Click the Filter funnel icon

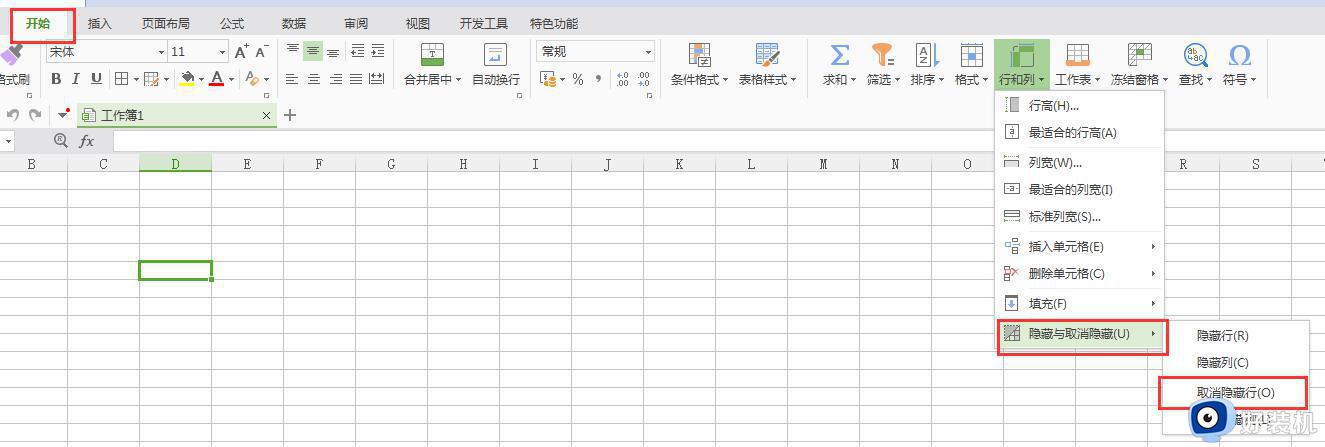tap(882, 55)
